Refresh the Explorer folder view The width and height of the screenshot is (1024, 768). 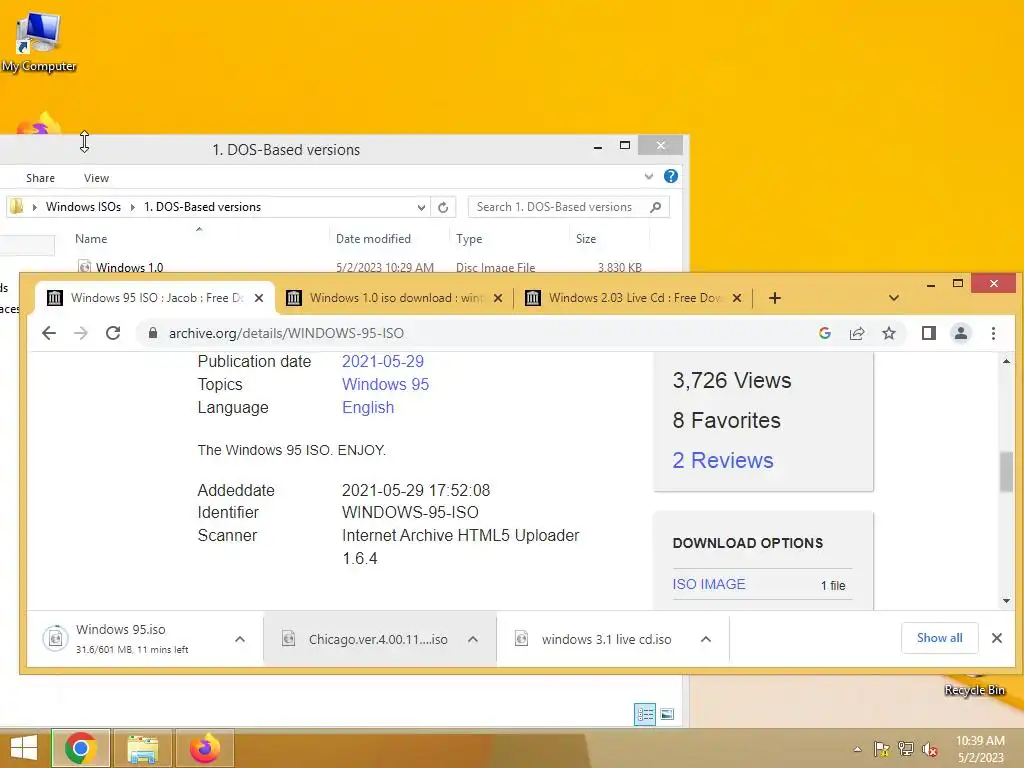pyautogui.click(x=443, y=207)
